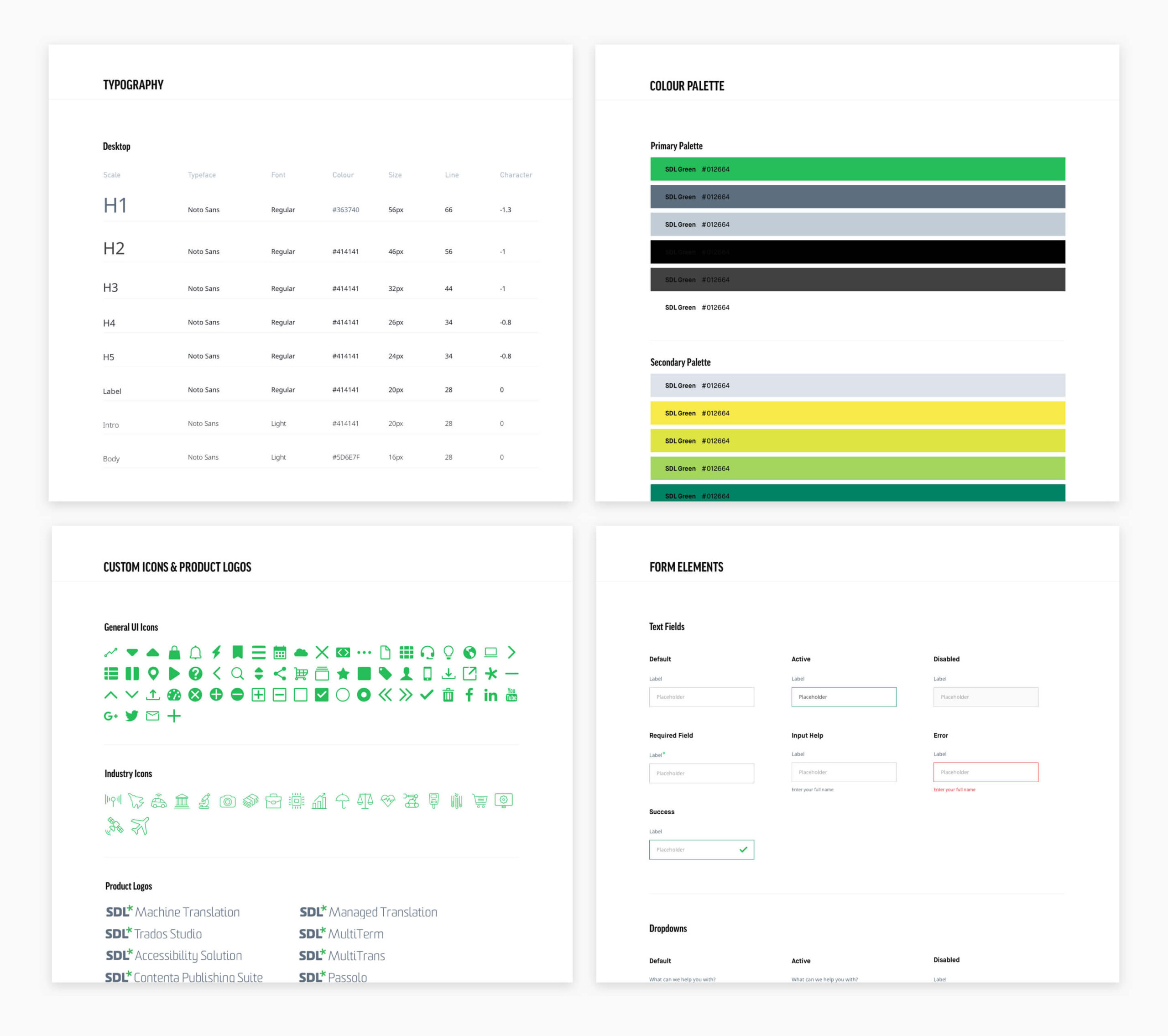Click the code brackets icon

(343, 652)
